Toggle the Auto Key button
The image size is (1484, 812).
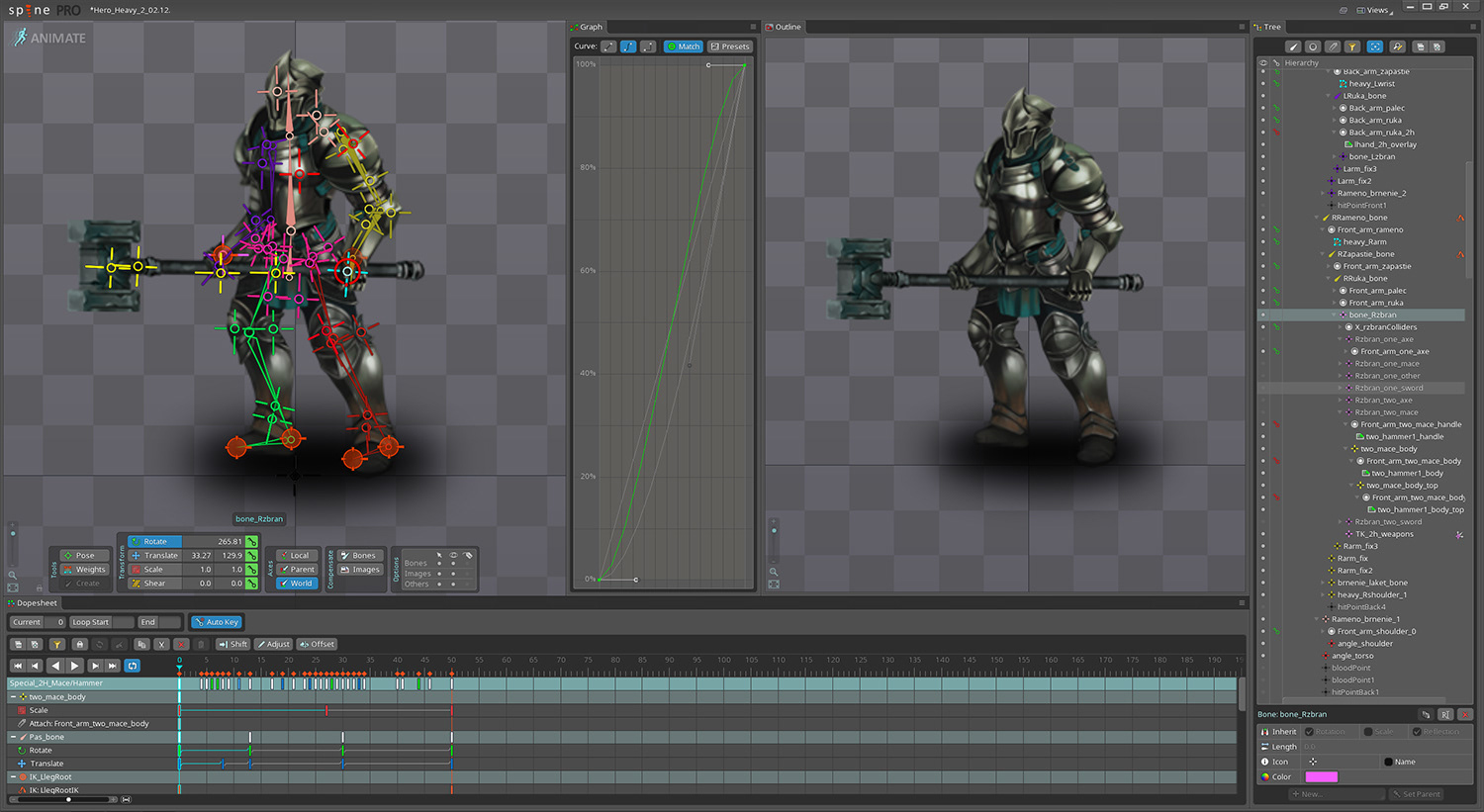tap(217, 622)
